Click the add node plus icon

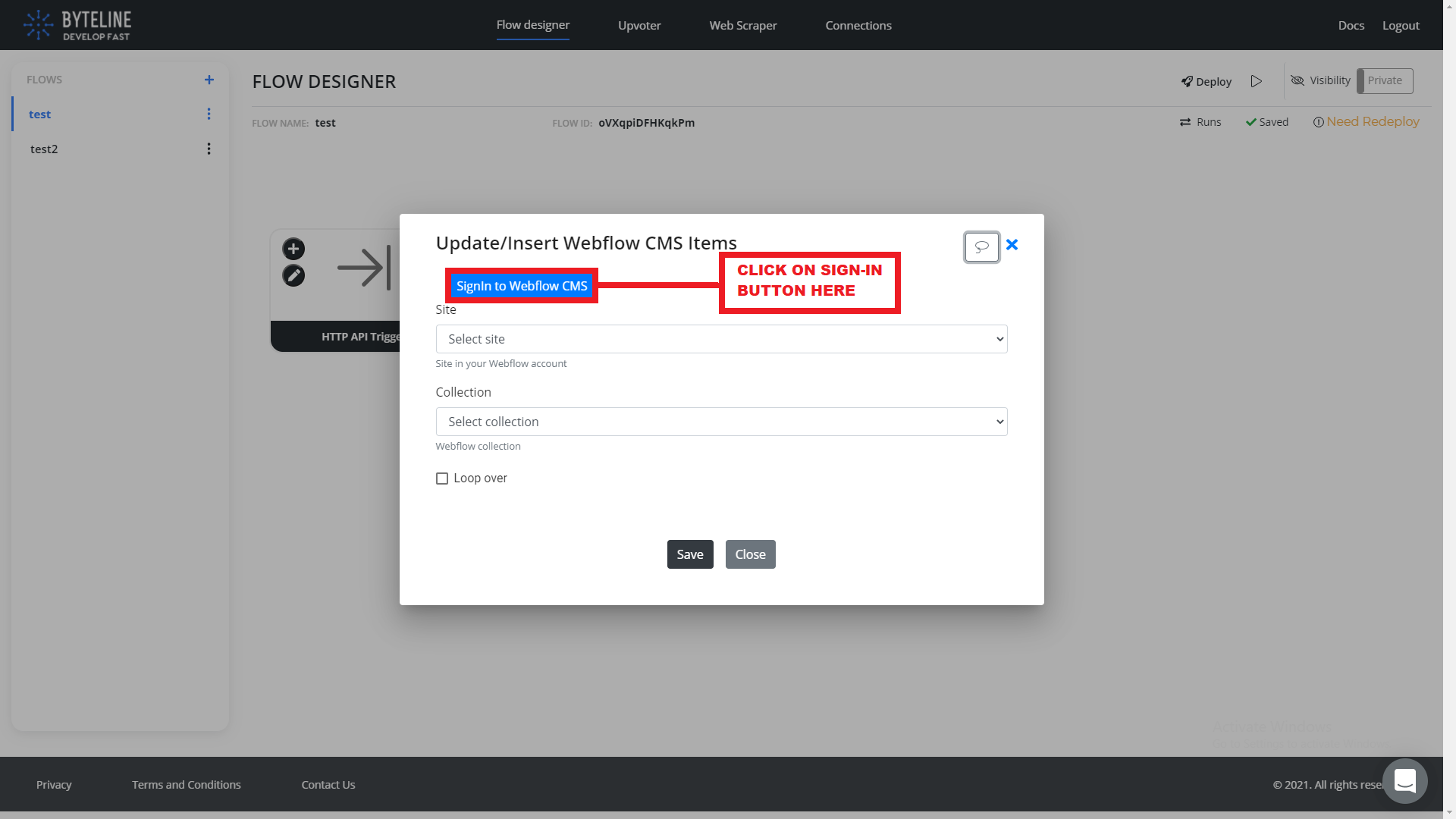[293, 249]
